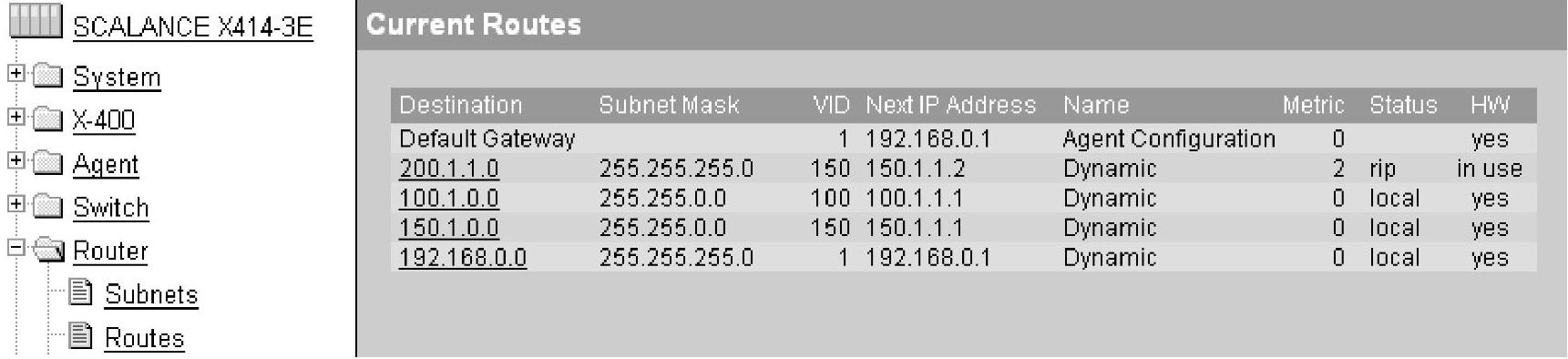
Task: Click the Routes page document icon
Action: 81,336
